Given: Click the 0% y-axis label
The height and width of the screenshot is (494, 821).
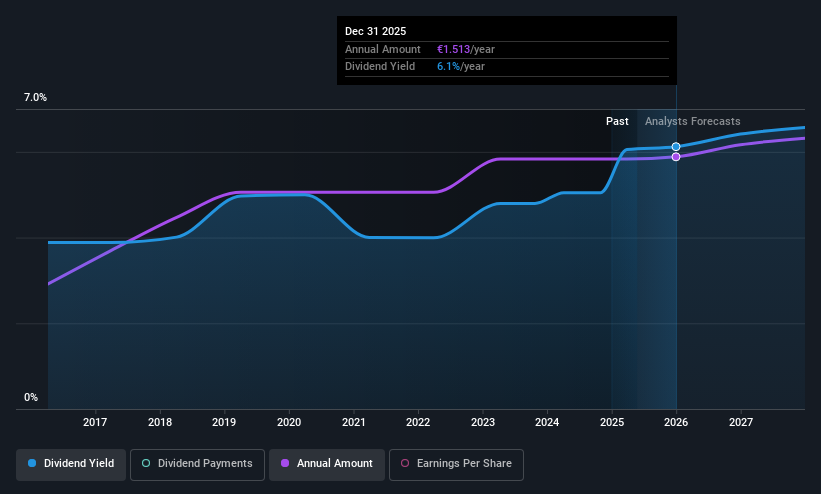Looking at the screenshot, I should (31, 398).
